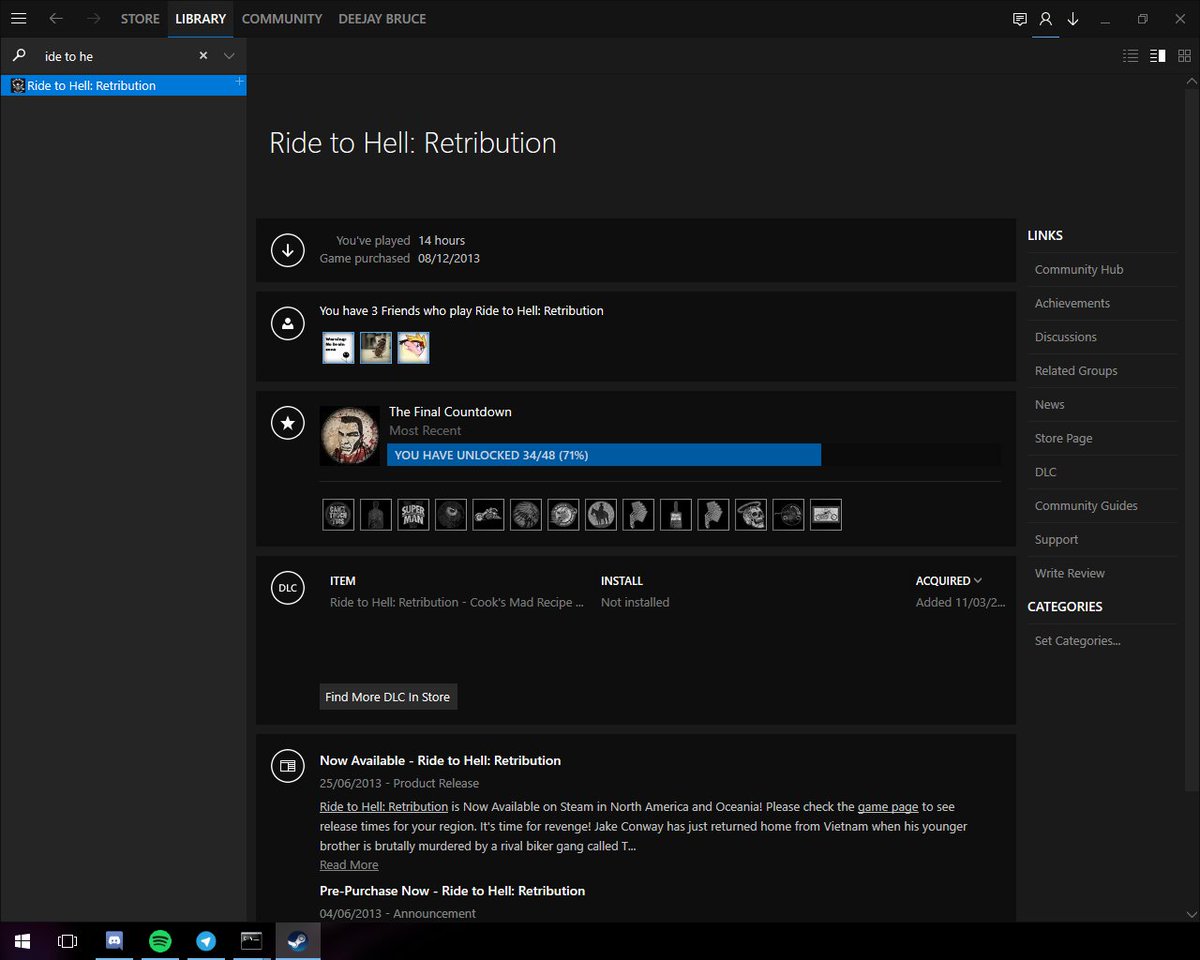The image size is (1200, 960).
Task: Open the COMMUNITY tab
Action: (282, 19)
